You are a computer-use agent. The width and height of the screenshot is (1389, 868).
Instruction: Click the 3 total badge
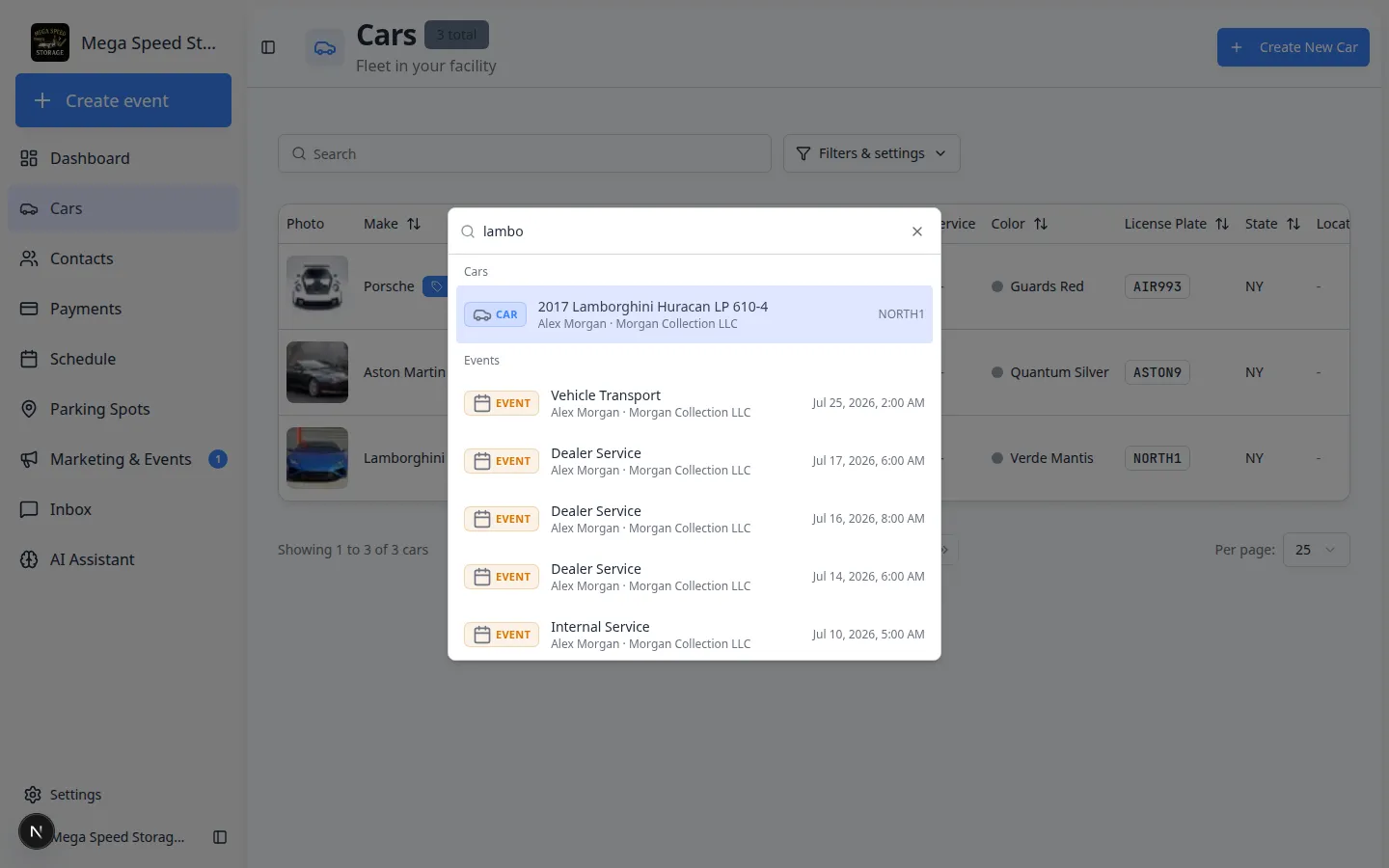click(456, 35)
